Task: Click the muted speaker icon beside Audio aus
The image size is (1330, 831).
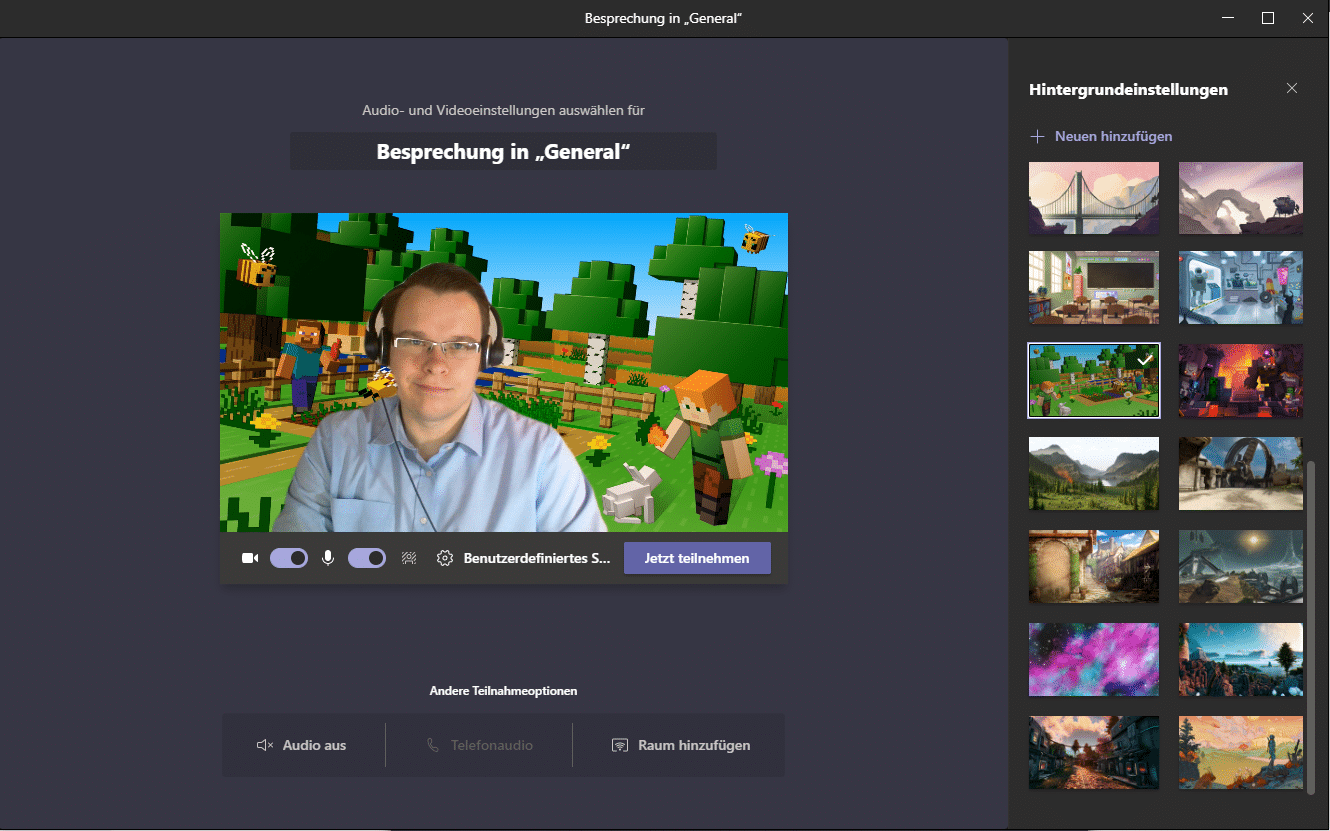Action: pyautogui.click(x=265, y=745)
